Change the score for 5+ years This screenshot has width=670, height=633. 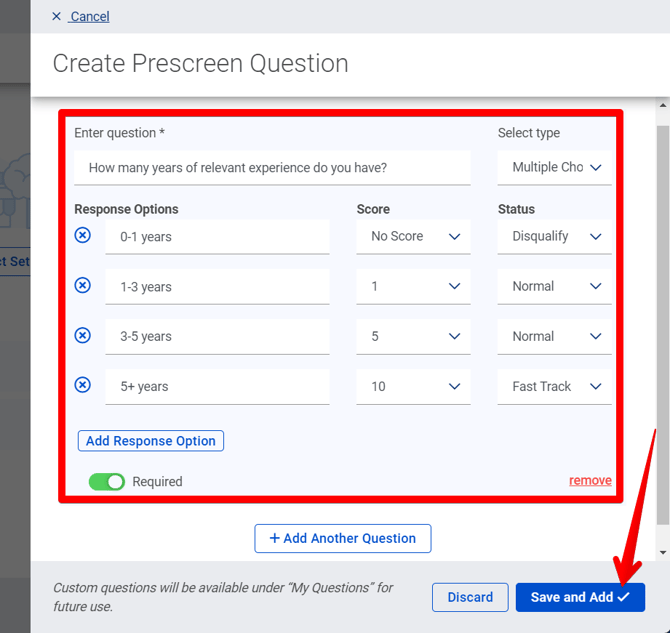point(413,386)
